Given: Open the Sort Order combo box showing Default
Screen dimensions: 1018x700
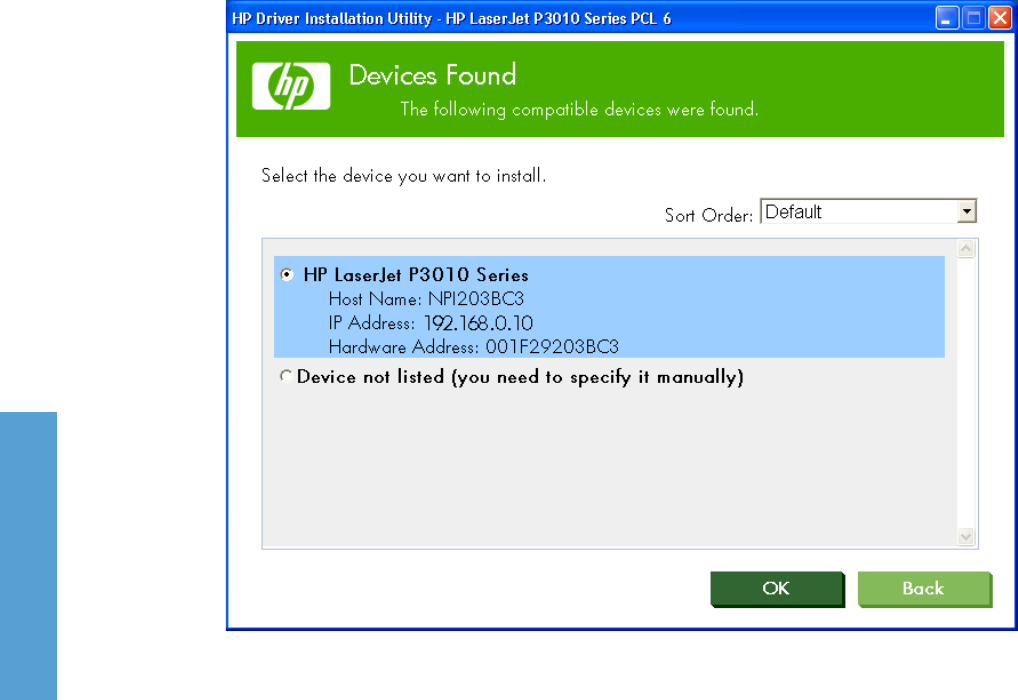Looking at the screenshot, I should click(868, 212).
